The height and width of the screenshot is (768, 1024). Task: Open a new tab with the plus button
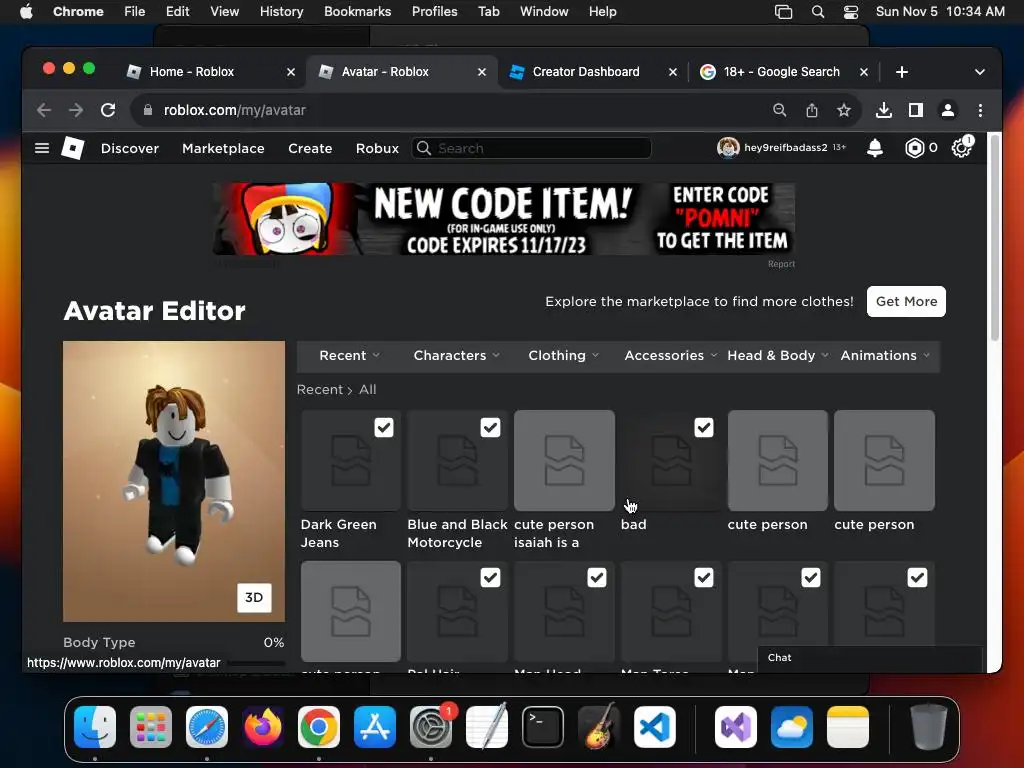click(902, 72)
